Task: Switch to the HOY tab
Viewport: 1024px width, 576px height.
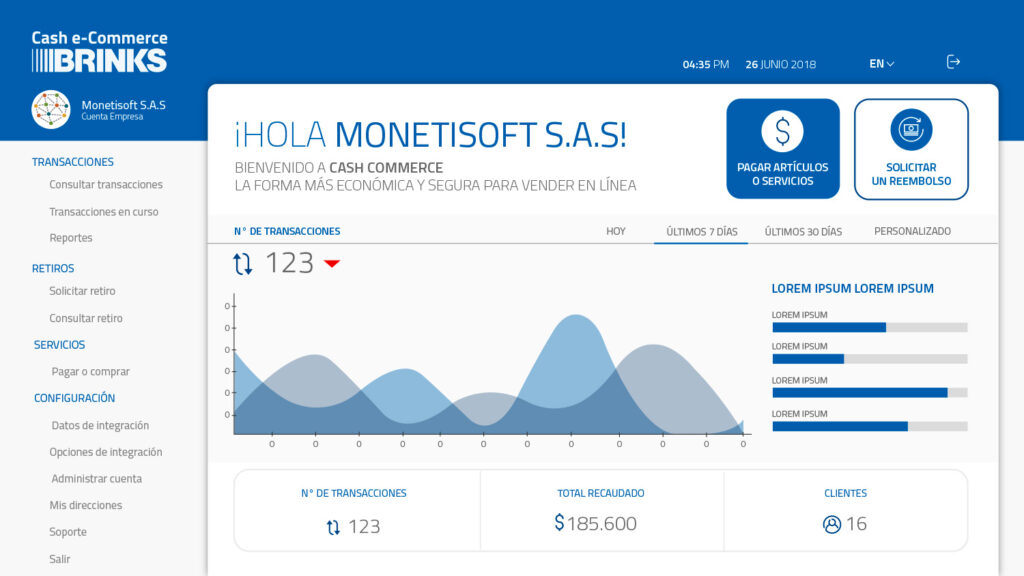Action: pos(616,231)
